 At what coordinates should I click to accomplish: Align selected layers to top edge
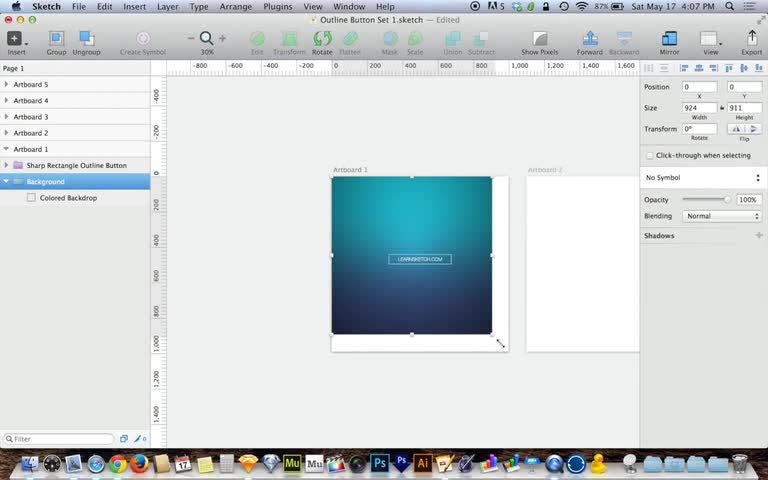point(729,68)
